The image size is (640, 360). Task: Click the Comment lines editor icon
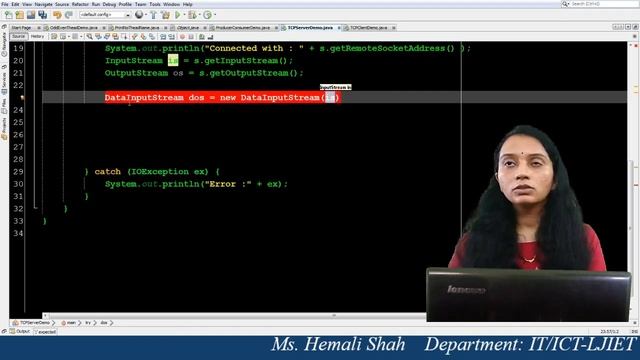point(202,37)
